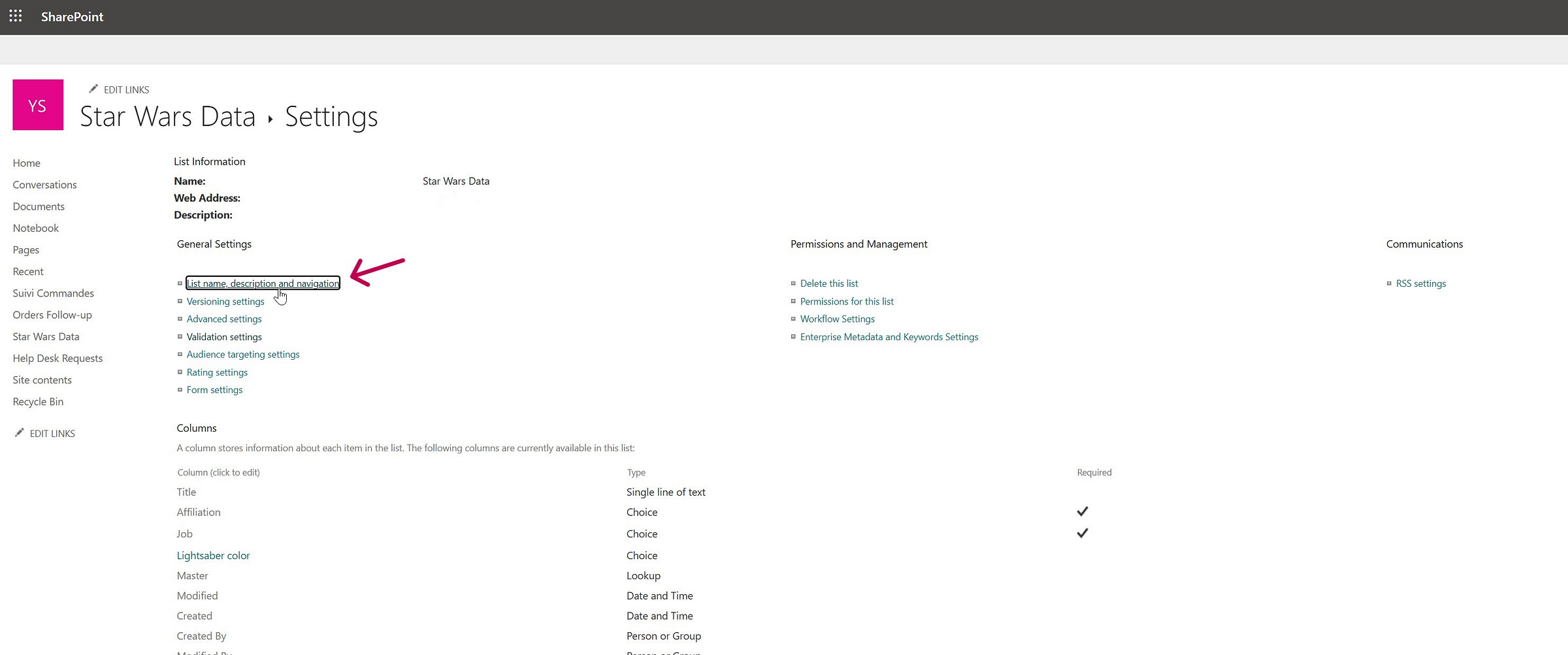Click SharePoint in the header bar
Viewport: 1568px width, 655px height.
(72, 16)
